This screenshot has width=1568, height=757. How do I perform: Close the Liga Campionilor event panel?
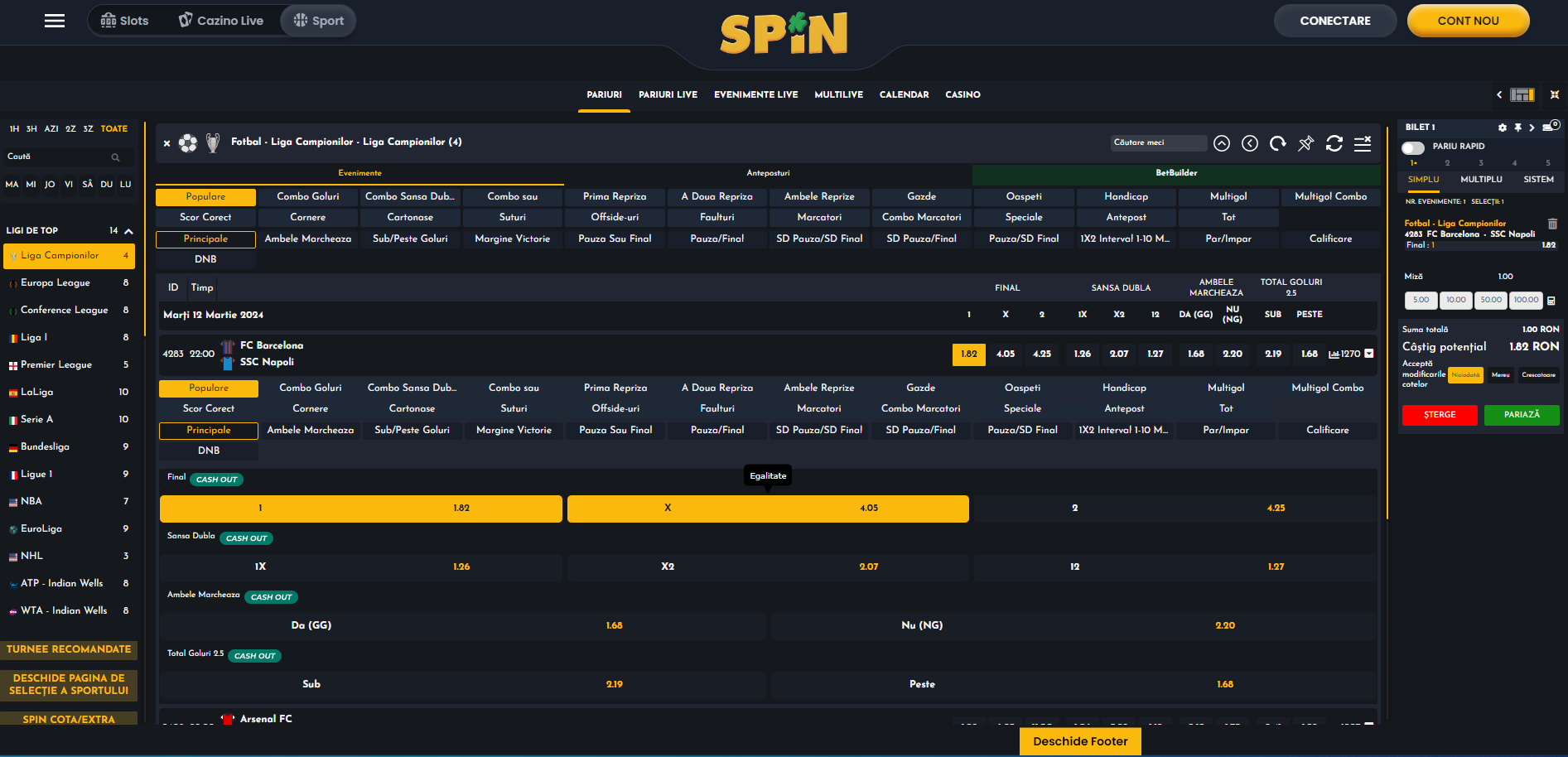[x=166, y=143]
